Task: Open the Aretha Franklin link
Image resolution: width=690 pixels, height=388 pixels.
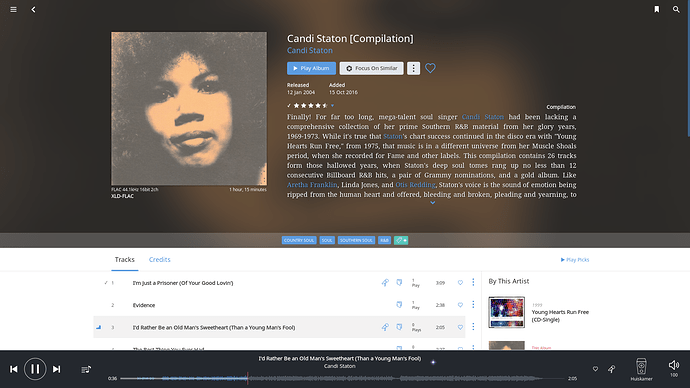Action: [x=312, y=185]
